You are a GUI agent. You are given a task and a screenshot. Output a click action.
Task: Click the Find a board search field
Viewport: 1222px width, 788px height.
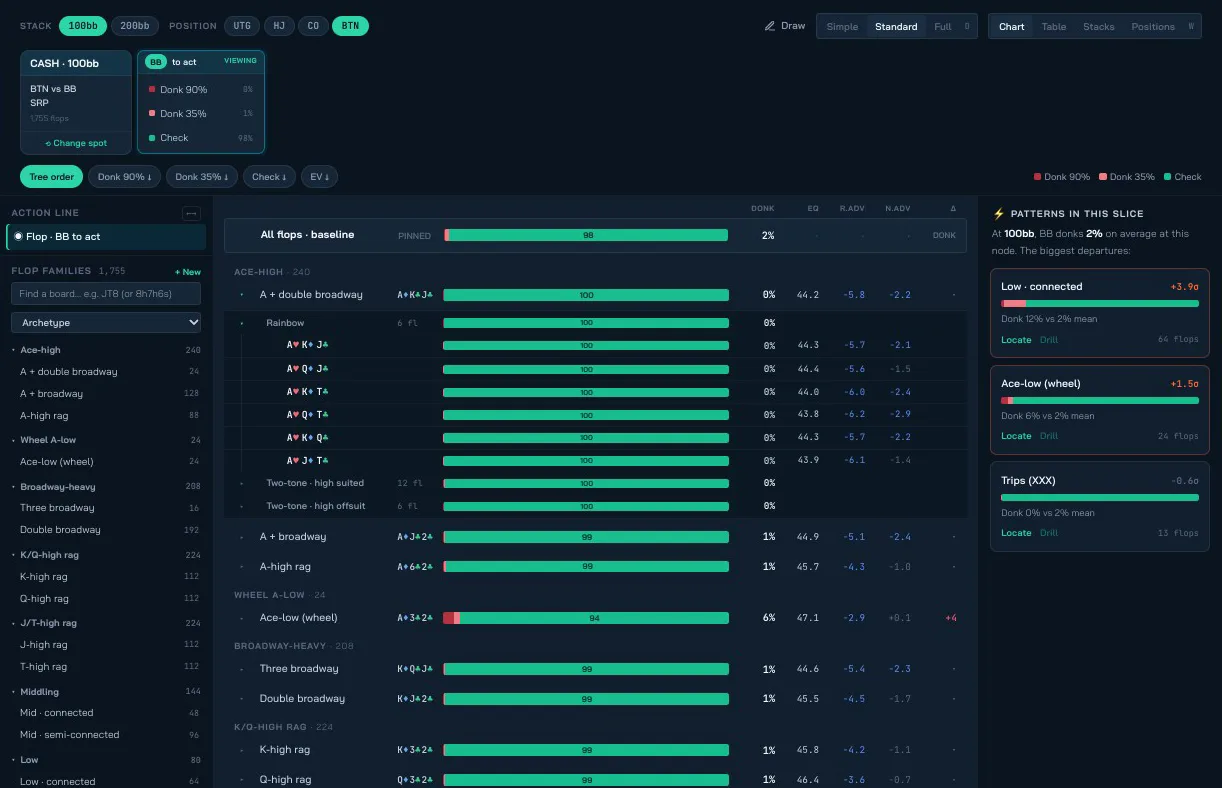tap(106, 293)
